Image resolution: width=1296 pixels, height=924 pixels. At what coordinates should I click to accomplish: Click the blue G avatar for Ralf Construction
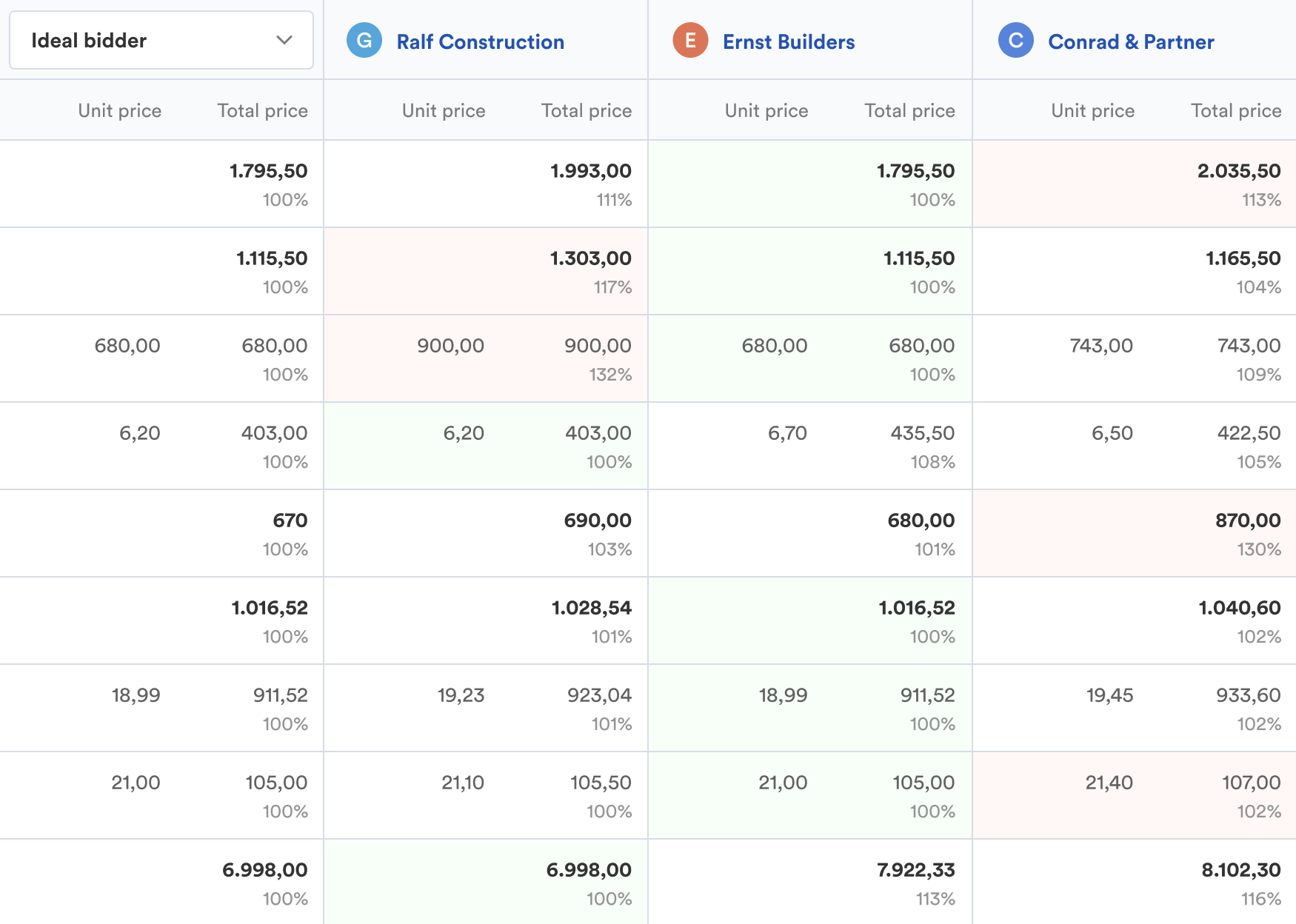[364, 41]
